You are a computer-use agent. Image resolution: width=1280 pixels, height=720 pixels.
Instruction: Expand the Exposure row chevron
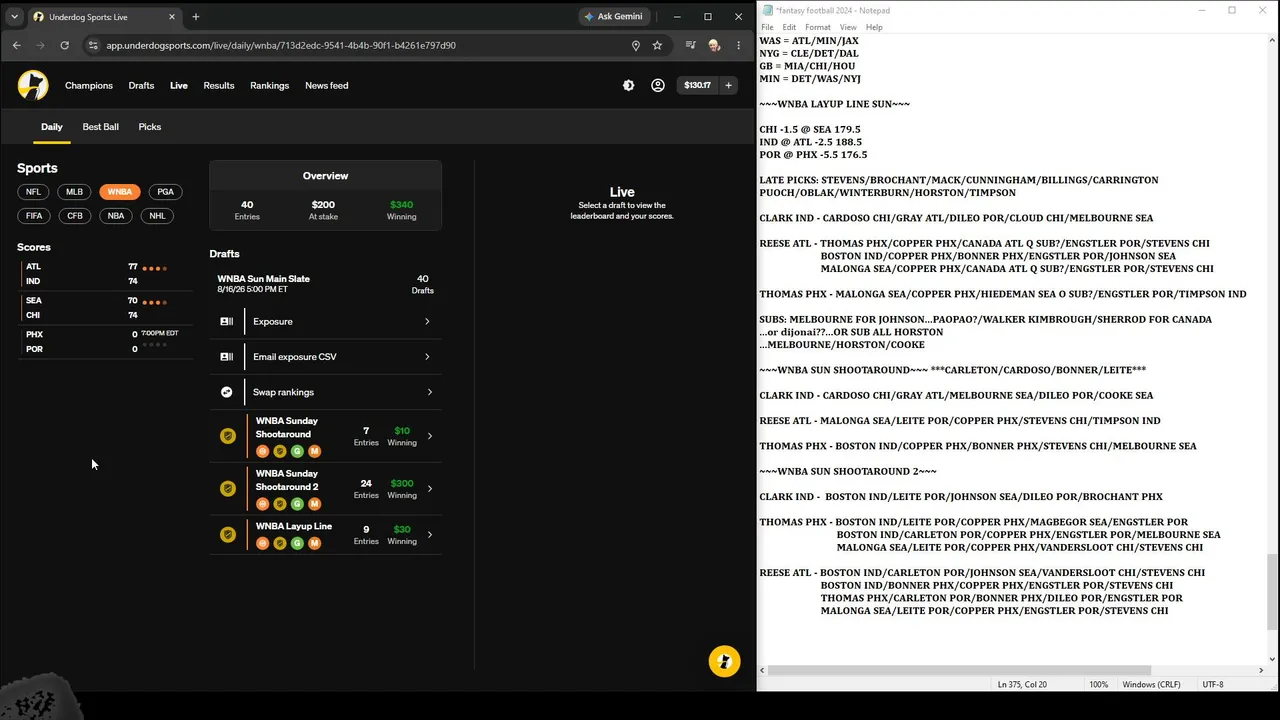427,322
